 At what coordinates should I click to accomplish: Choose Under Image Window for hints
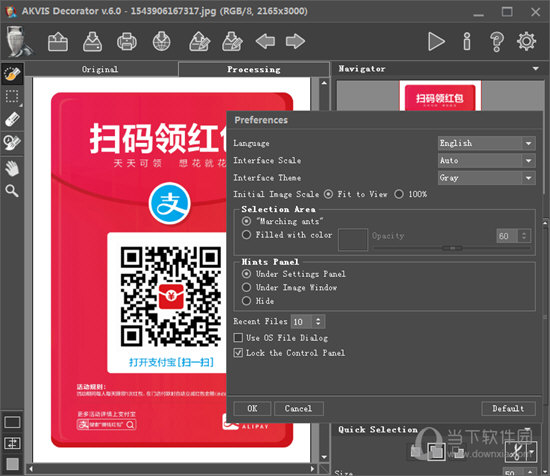247,287
